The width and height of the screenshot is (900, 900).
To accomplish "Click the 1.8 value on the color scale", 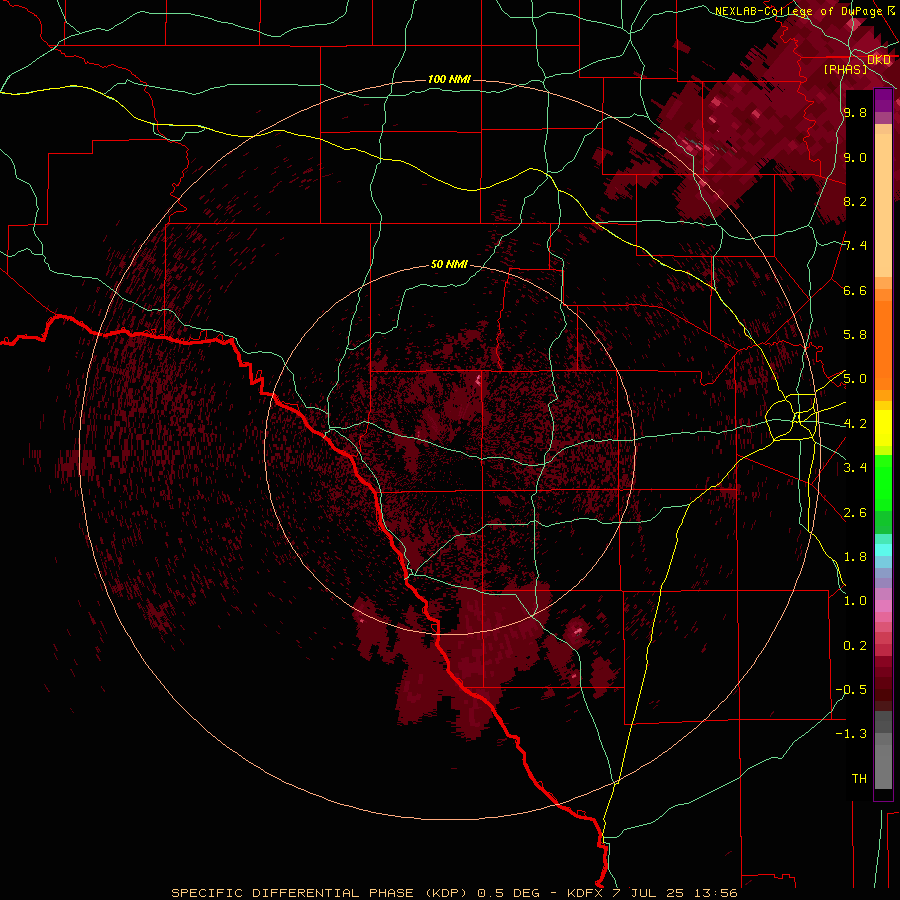I will click(x=855, y=557).
